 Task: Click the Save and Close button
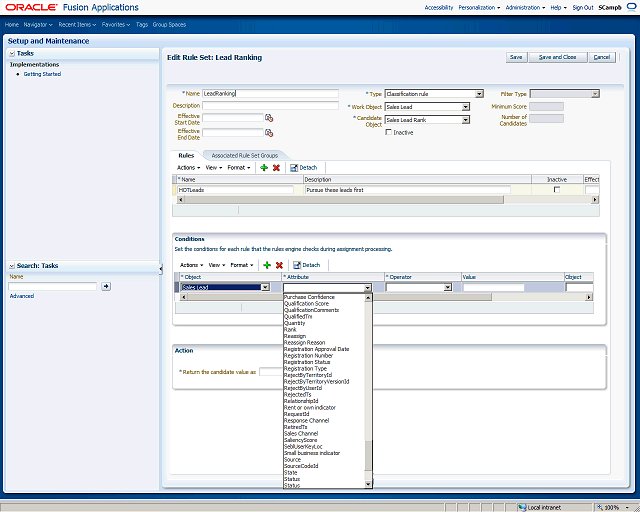[x=558, y=57]
